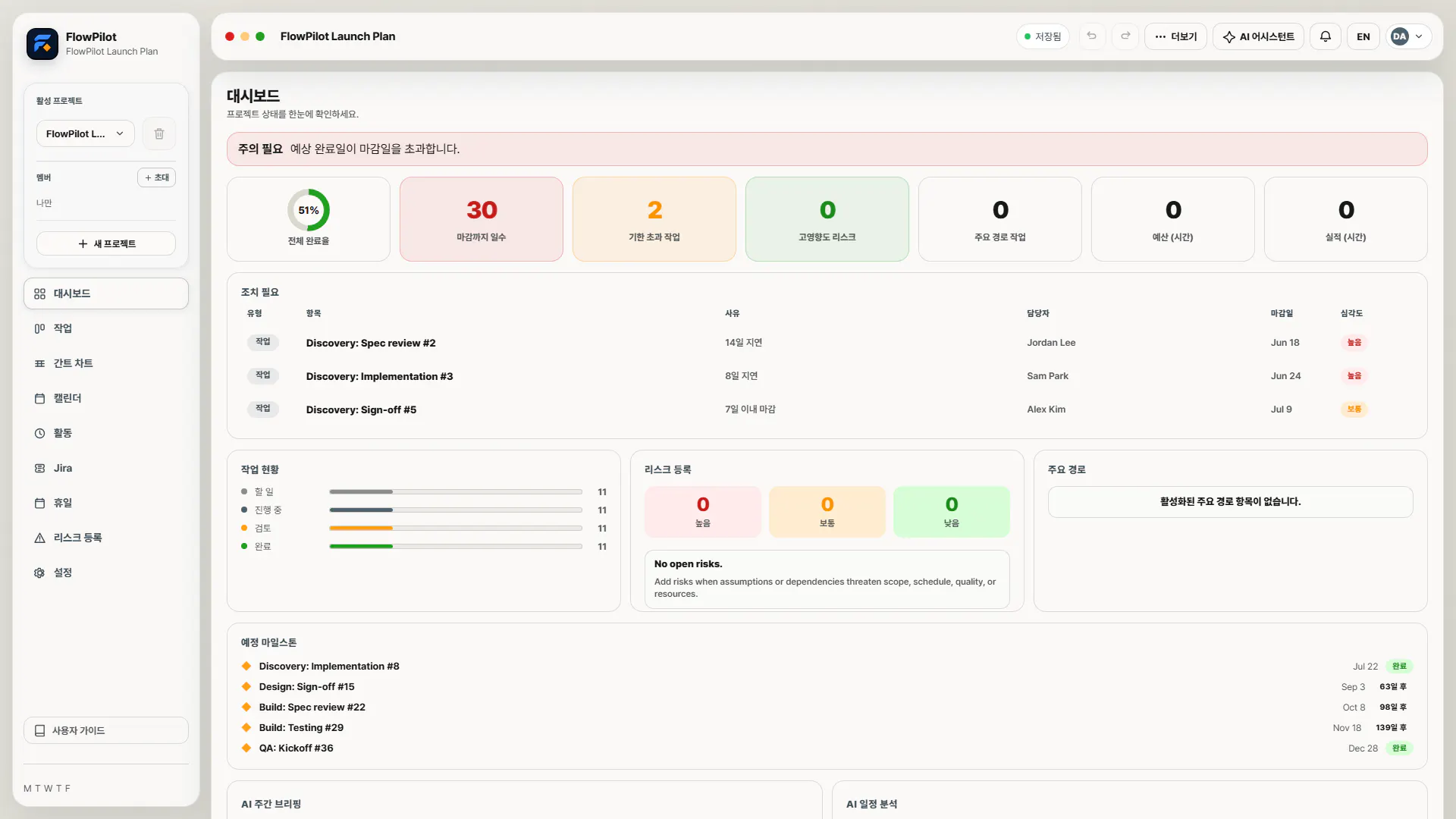
Task: Open notifications bell
Action: pos(1326,36)
